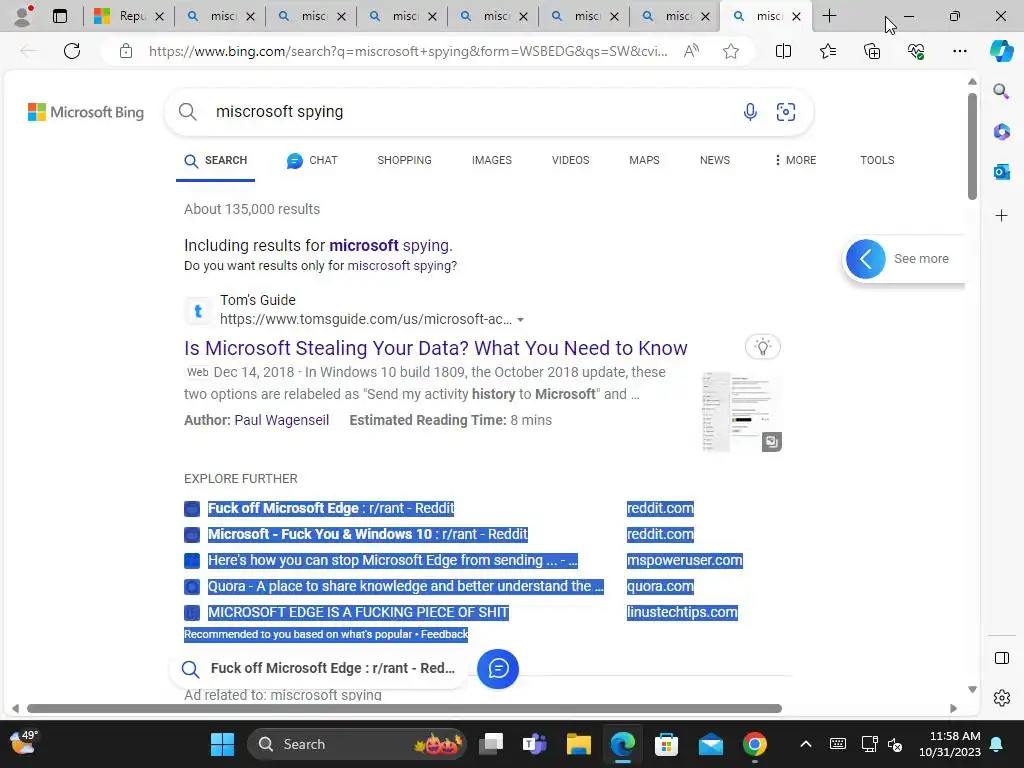Search using an image icon
1024x768 pixels.
coord(786,112)
